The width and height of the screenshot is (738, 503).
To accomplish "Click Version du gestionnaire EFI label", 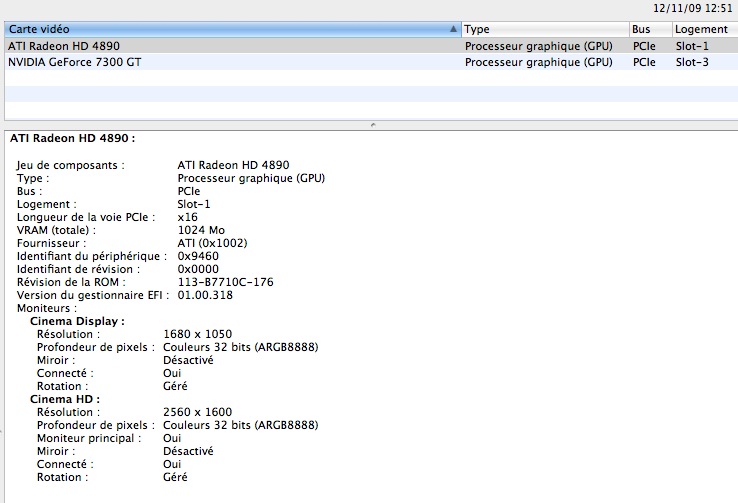I will coord(93,295).
